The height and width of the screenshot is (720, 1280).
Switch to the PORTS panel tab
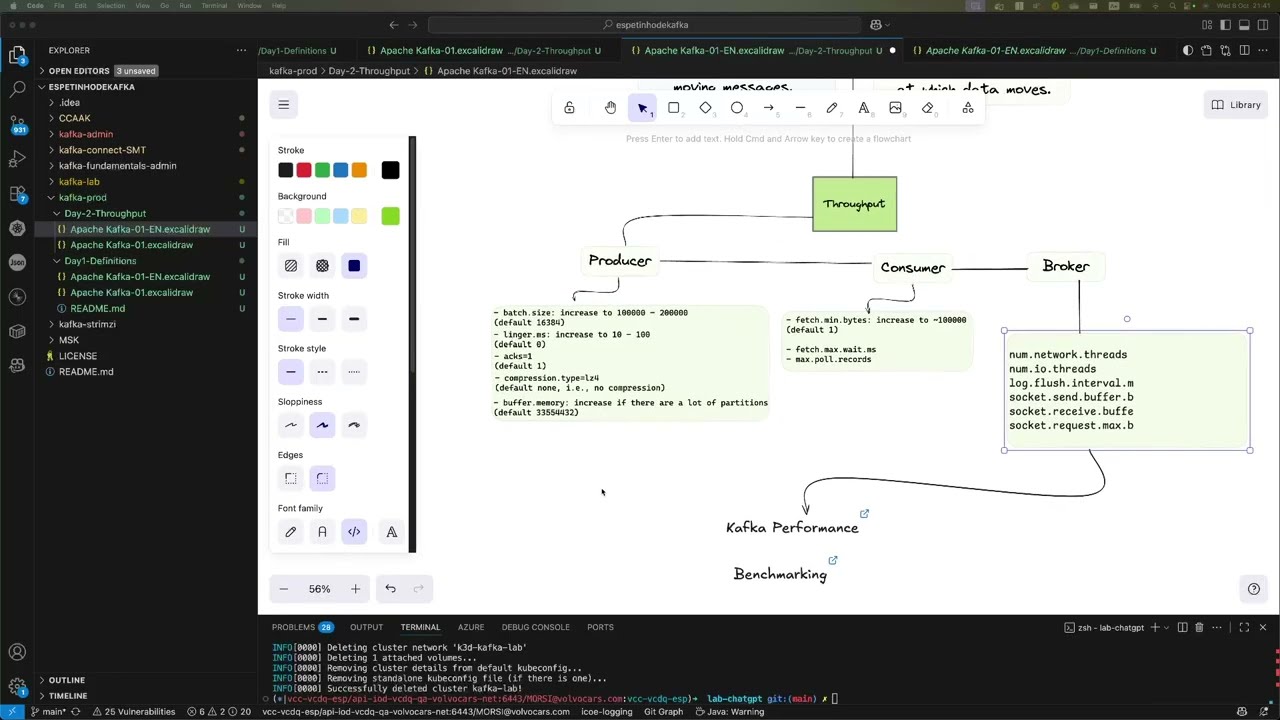(600, 627)
